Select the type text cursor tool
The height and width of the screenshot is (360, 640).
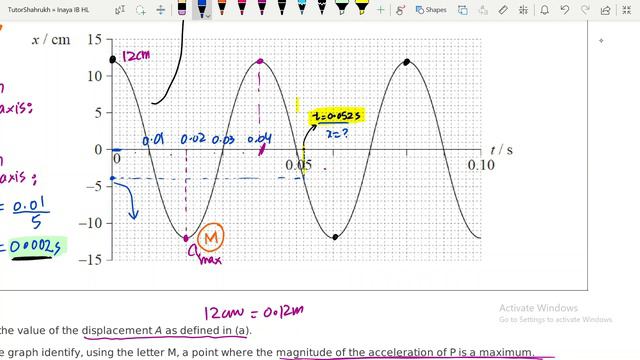click(x=120, y=10)
